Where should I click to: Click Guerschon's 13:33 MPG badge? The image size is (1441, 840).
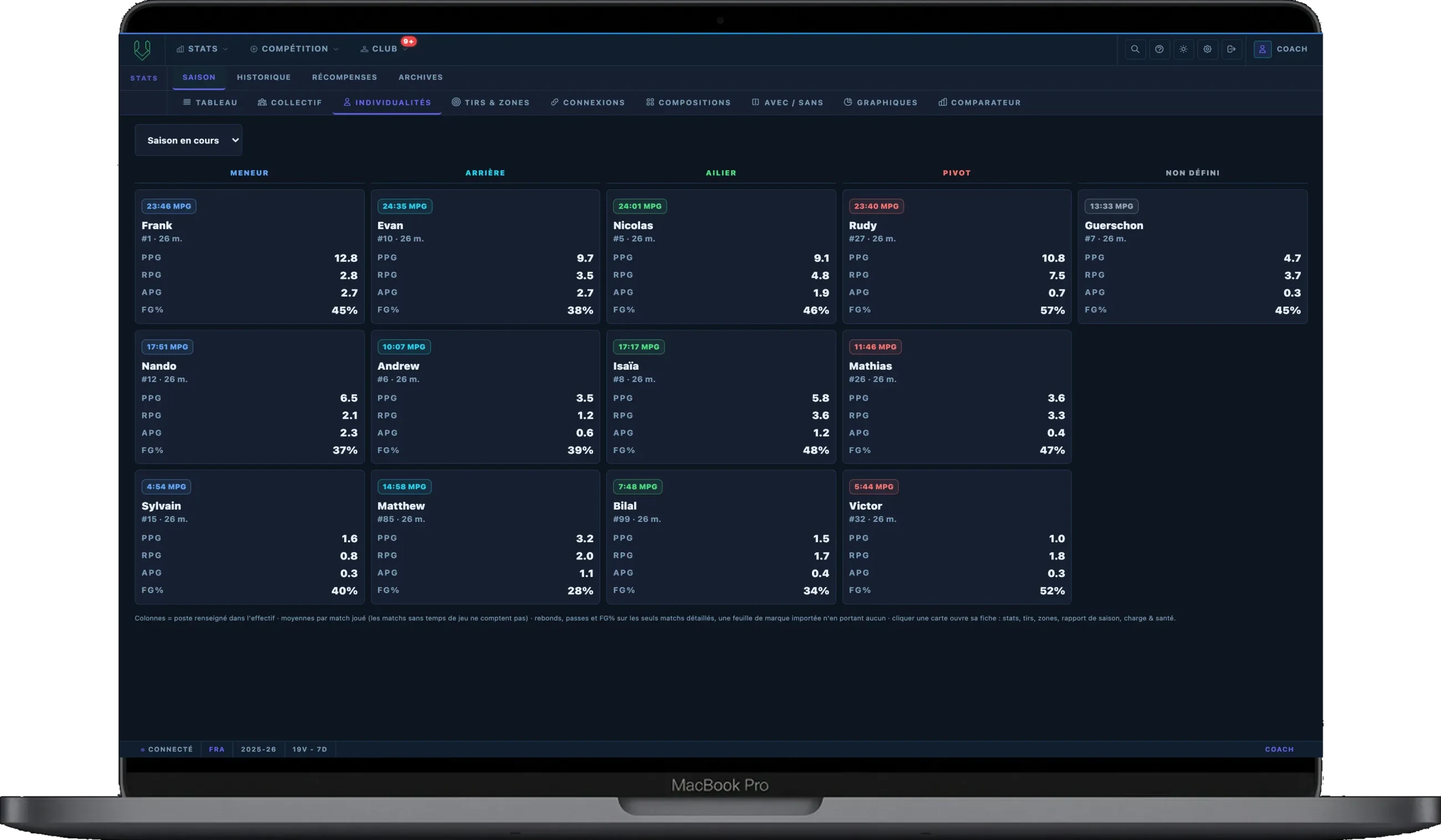[1111, 207]
